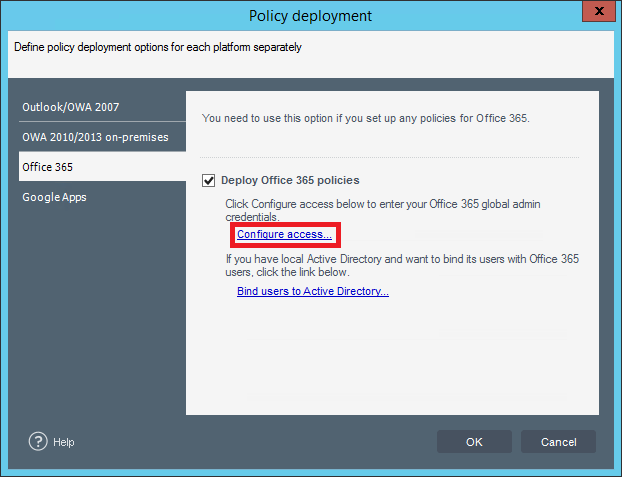Click the 'Policy deployment' window title
The width and height of the screenshot is (622, 477).
310,16
